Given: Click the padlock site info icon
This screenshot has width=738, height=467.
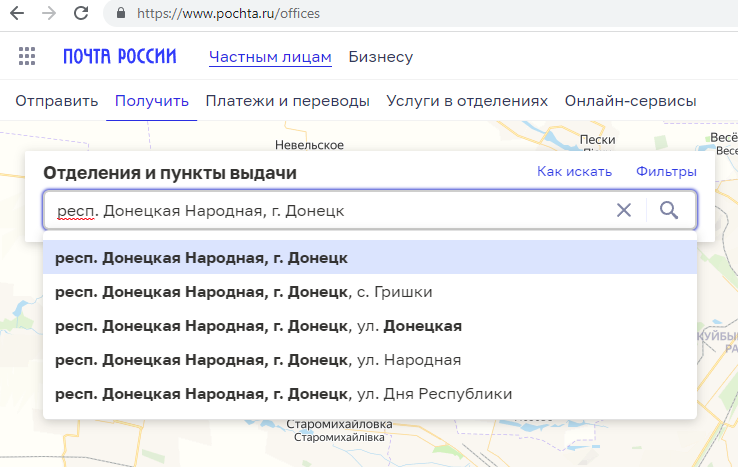Looking at the screenshot, I should click(x=121, y=13).
